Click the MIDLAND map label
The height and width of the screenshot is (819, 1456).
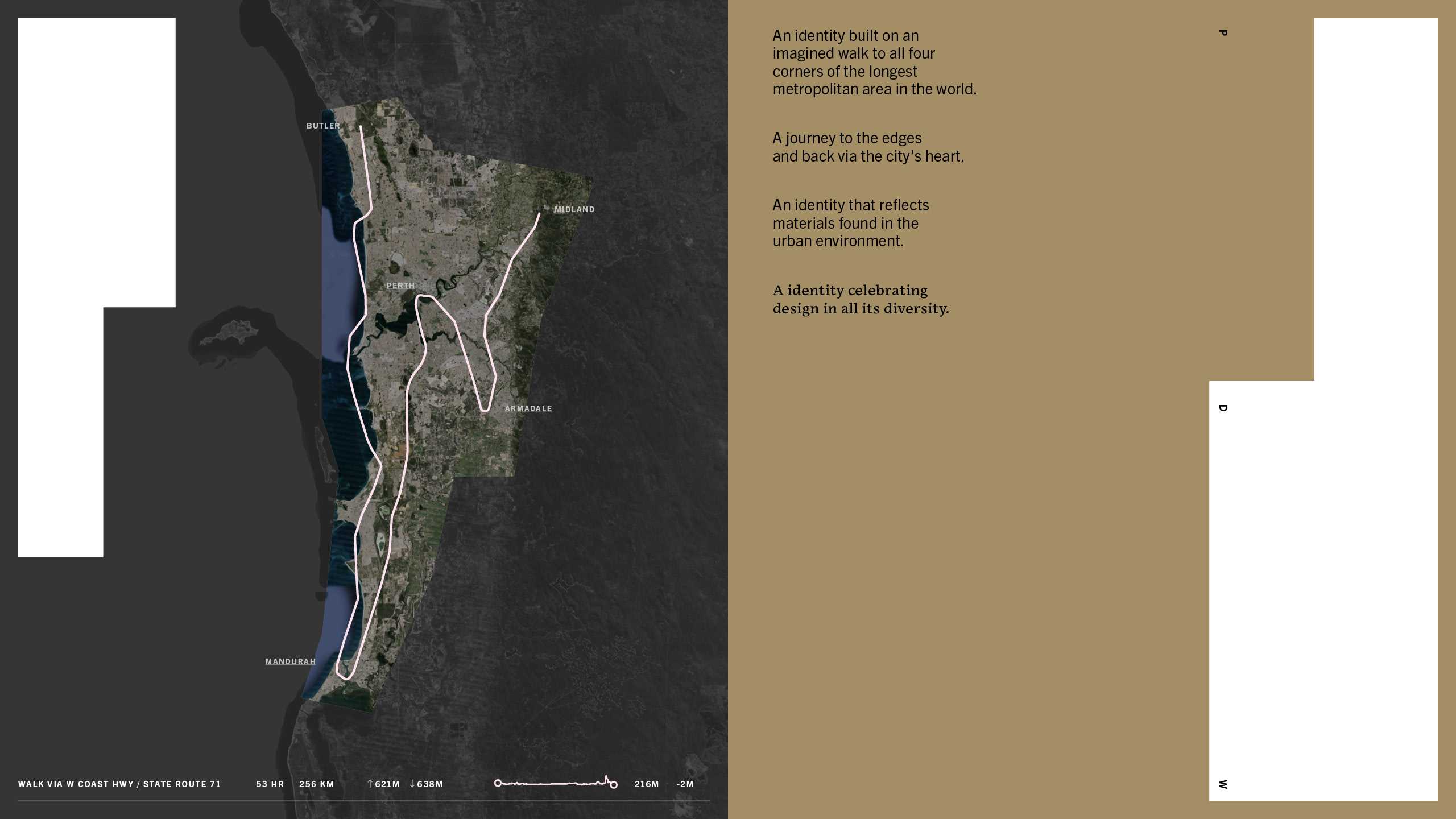click(574, 209)
